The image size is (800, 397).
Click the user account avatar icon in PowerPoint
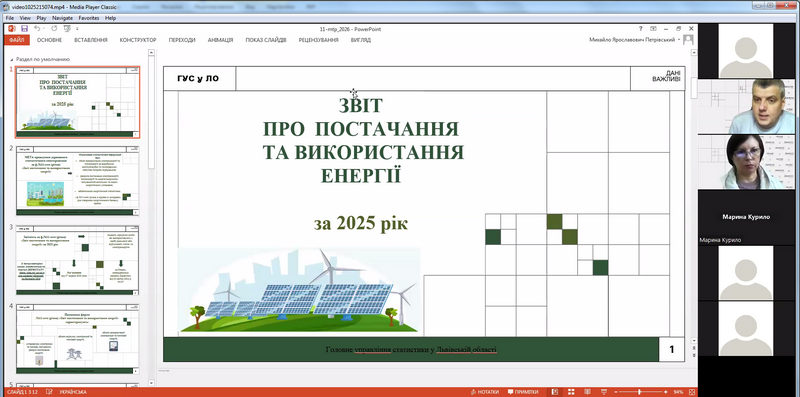coord(688,40)
